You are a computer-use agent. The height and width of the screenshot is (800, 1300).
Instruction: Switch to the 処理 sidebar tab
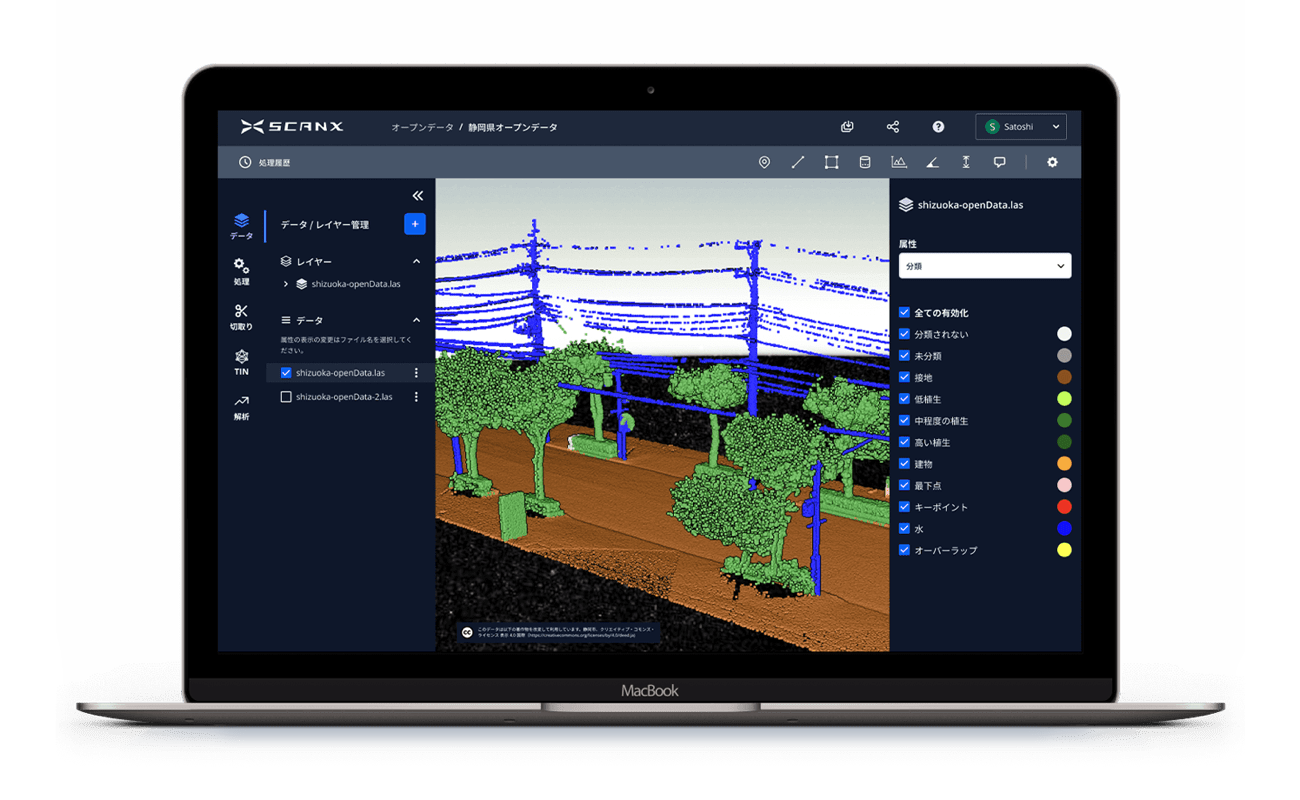(x=240, y=272)
